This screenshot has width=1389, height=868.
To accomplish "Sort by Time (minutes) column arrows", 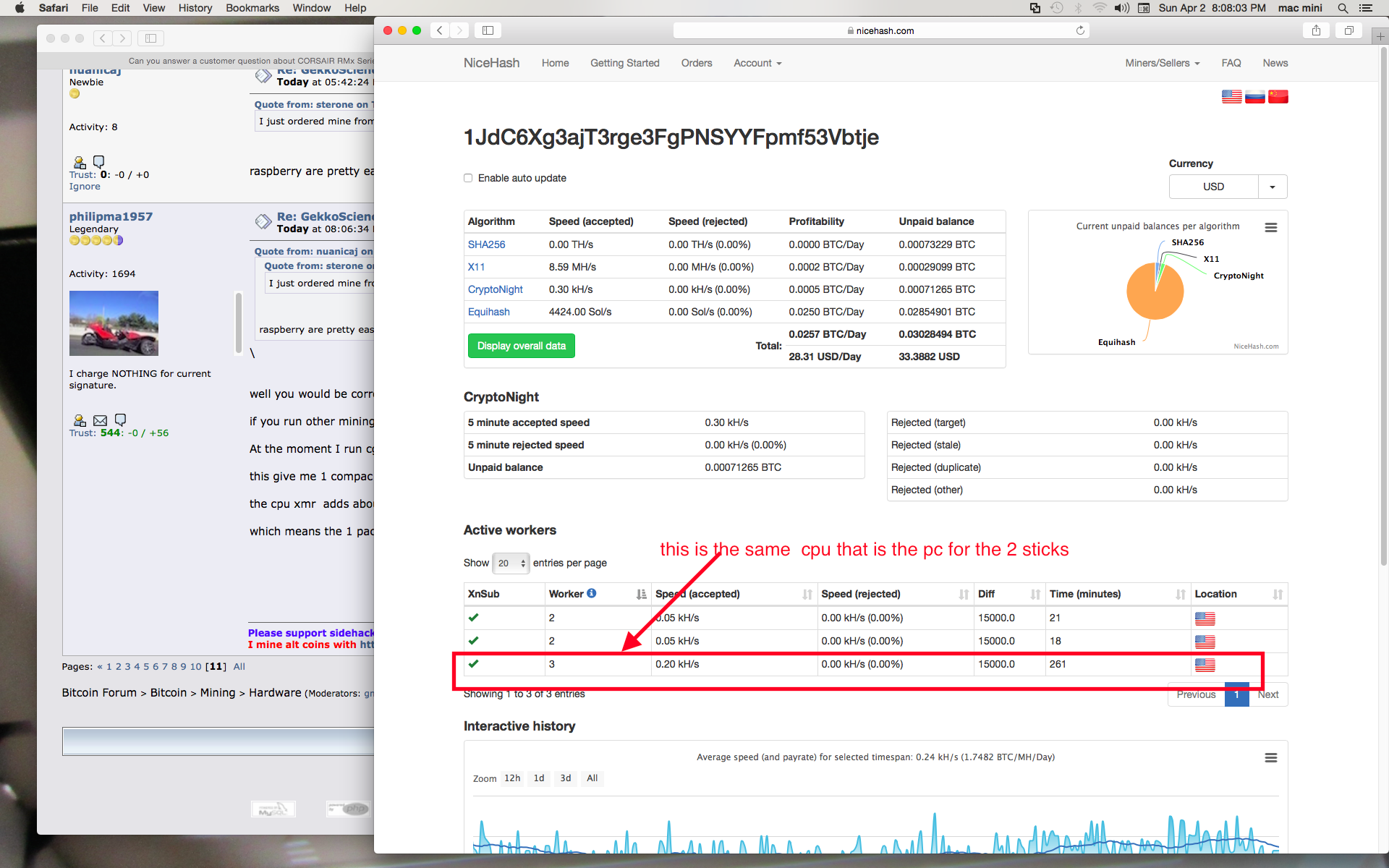I will (x=1181, y=594).
